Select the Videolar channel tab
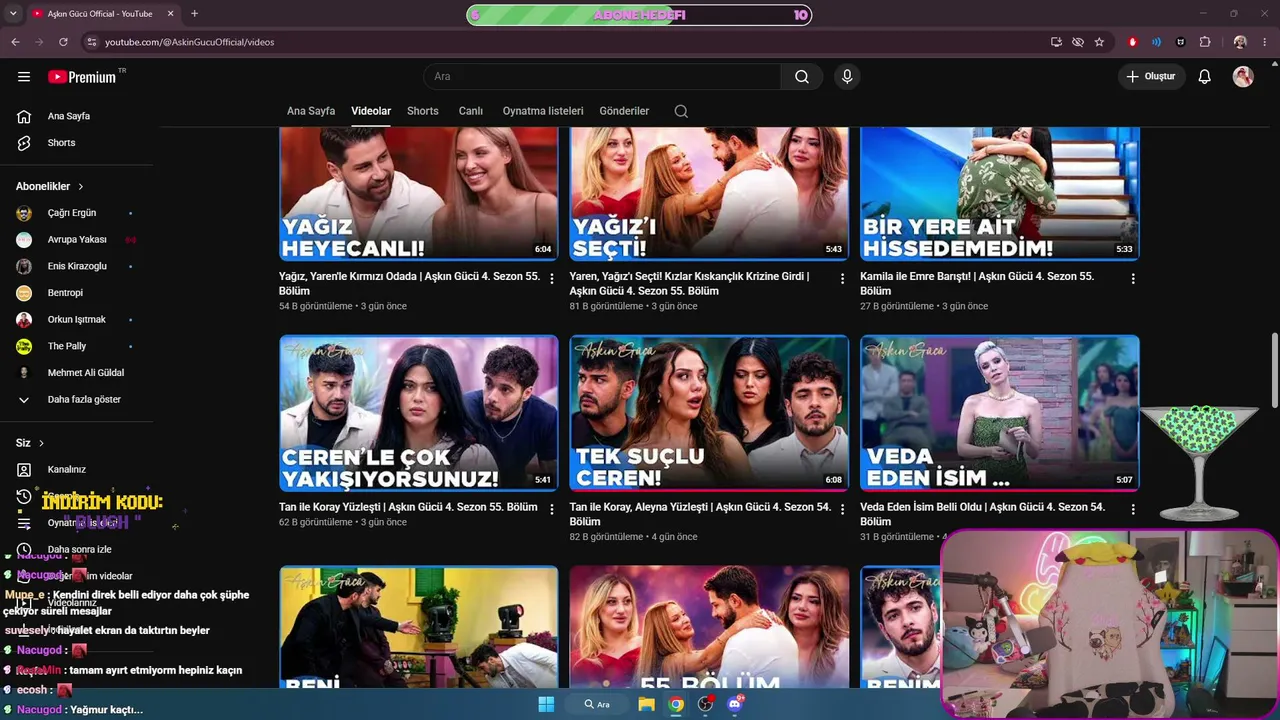Image resolution: width=1280 pixels, height=720 pixels. [371, 111]
